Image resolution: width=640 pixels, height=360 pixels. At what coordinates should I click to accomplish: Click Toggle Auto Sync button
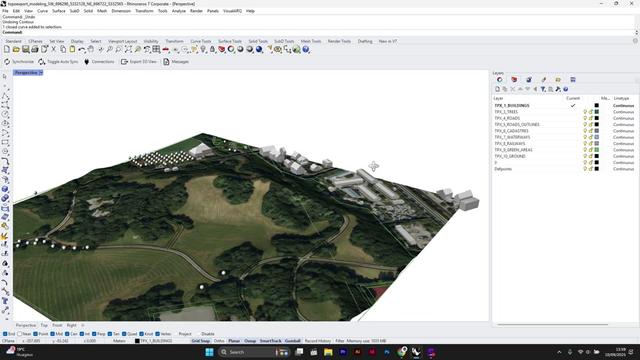(58, 62)
